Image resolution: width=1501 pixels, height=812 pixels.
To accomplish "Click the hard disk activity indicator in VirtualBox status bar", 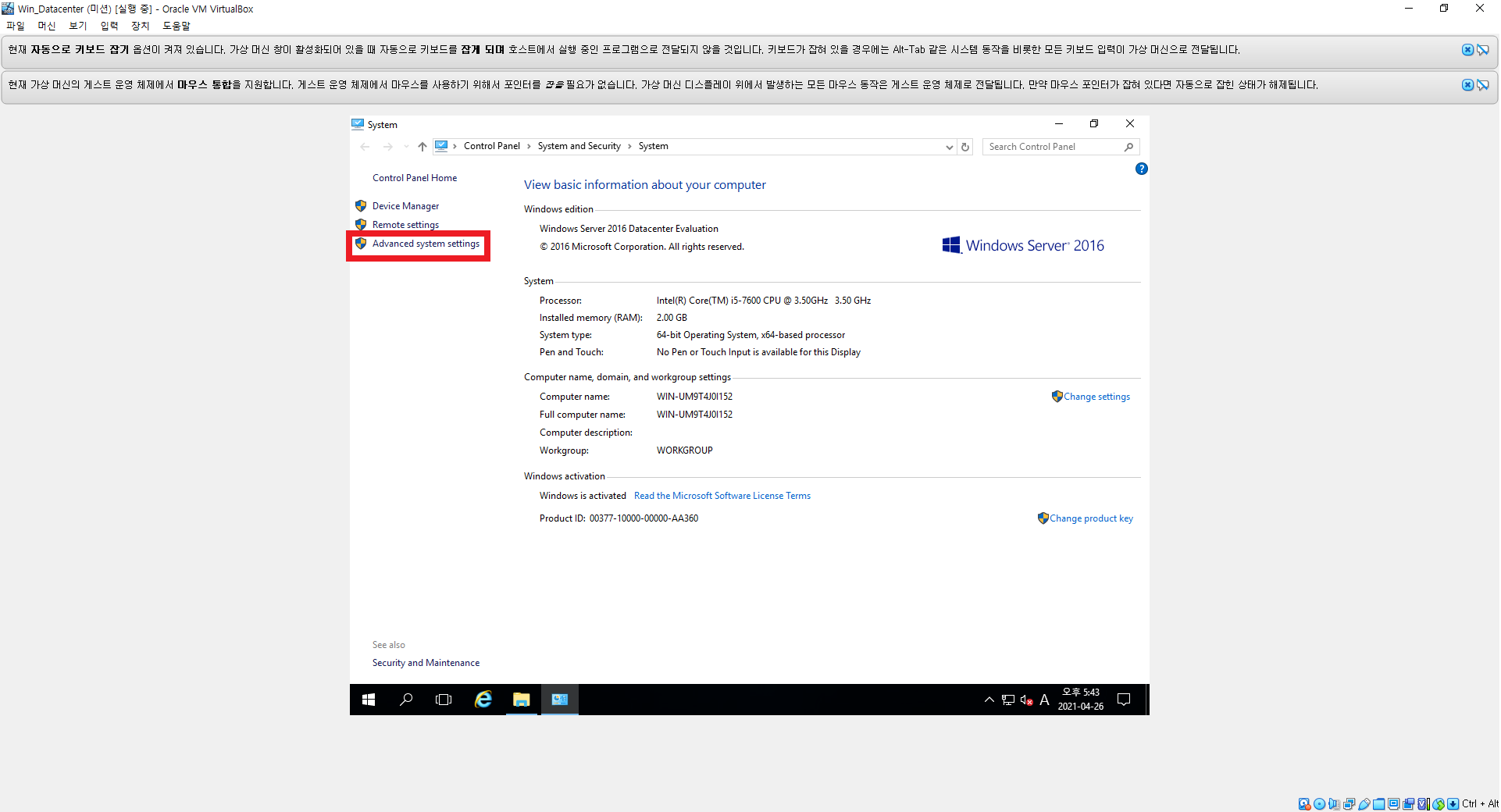I will [1304, 803].
